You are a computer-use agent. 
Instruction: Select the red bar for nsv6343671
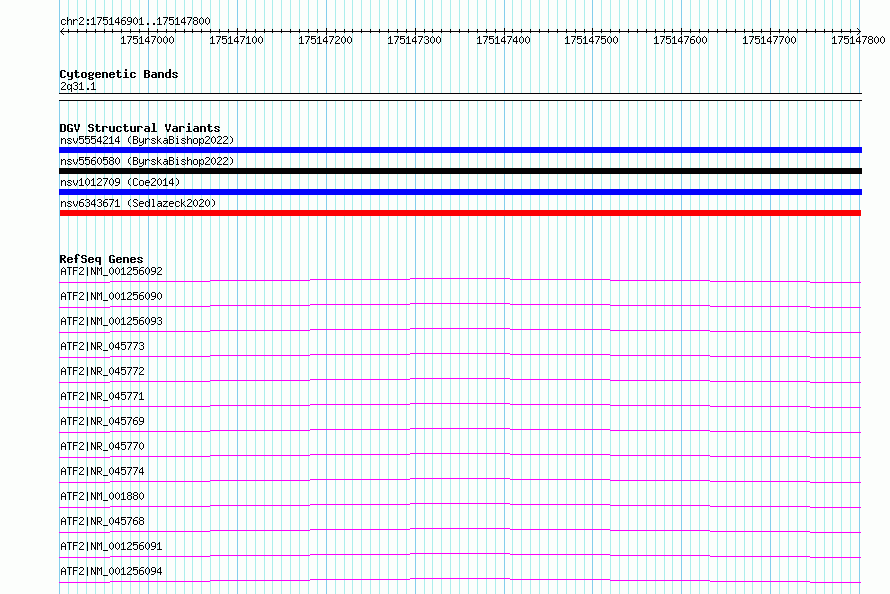click(460, 213)
